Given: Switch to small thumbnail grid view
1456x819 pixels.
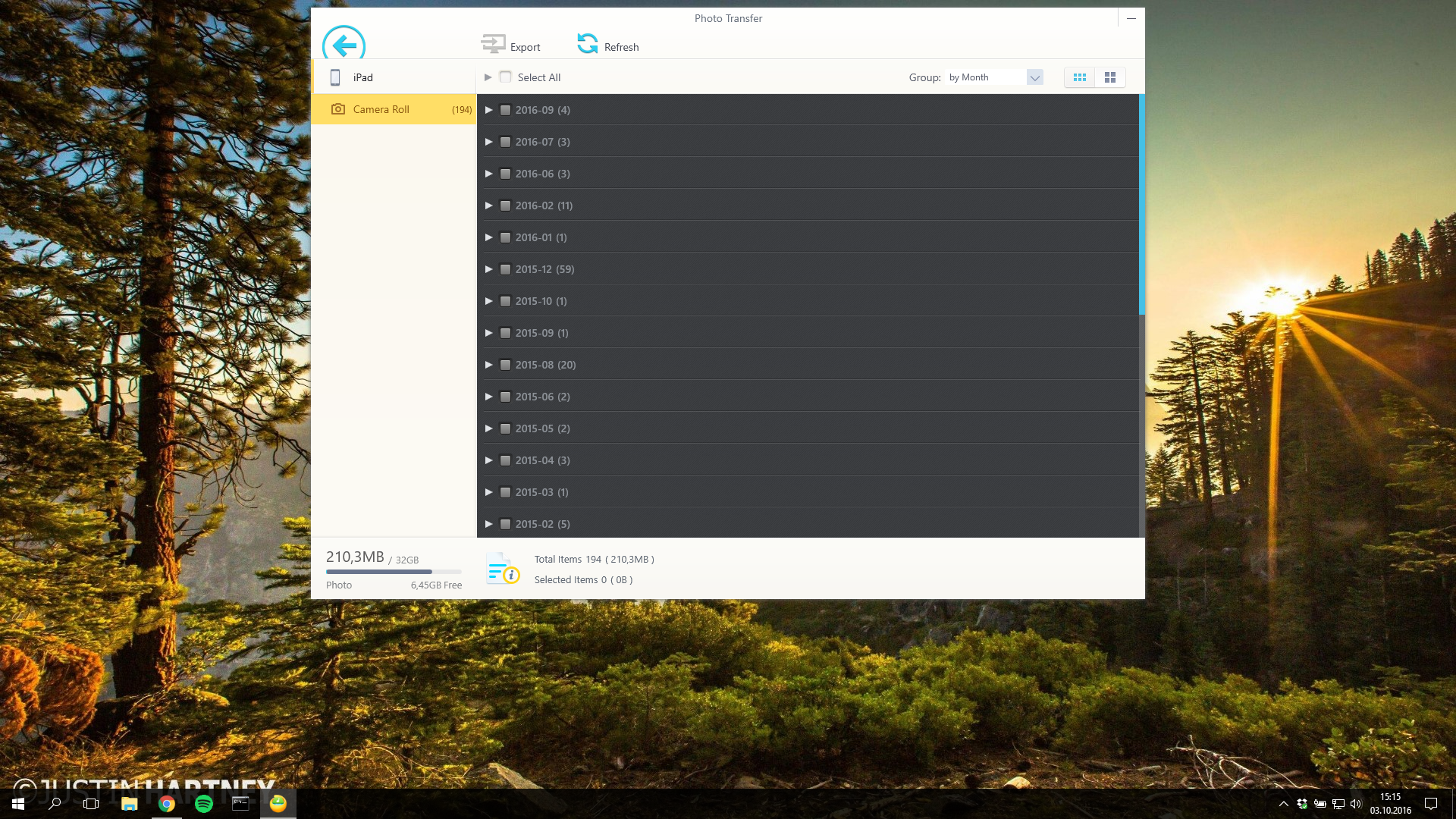Looking at the screenshot, I should coord(1079,77).
